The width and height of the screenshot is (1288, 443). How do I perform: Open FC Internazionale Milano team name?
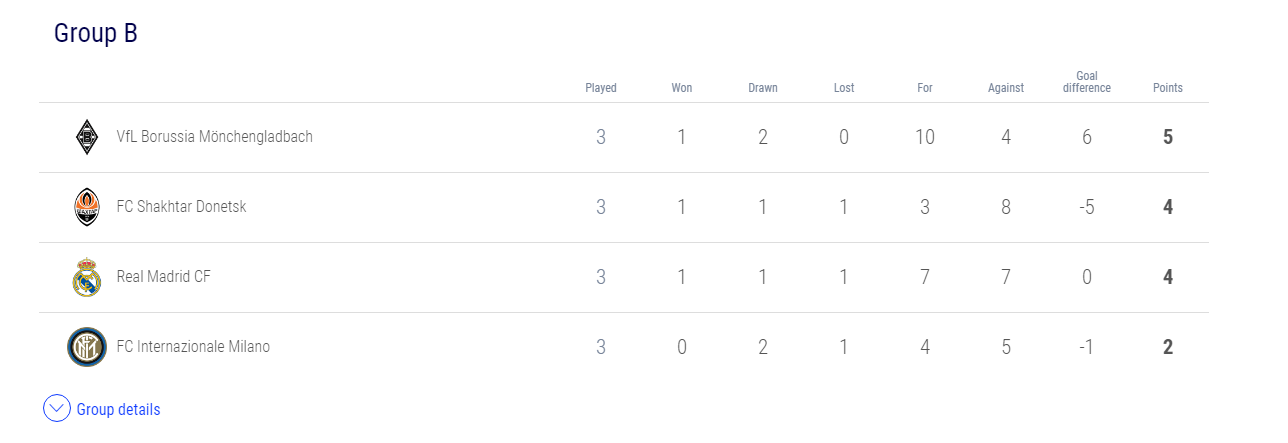pyautogui.click(x=193, y=347)
